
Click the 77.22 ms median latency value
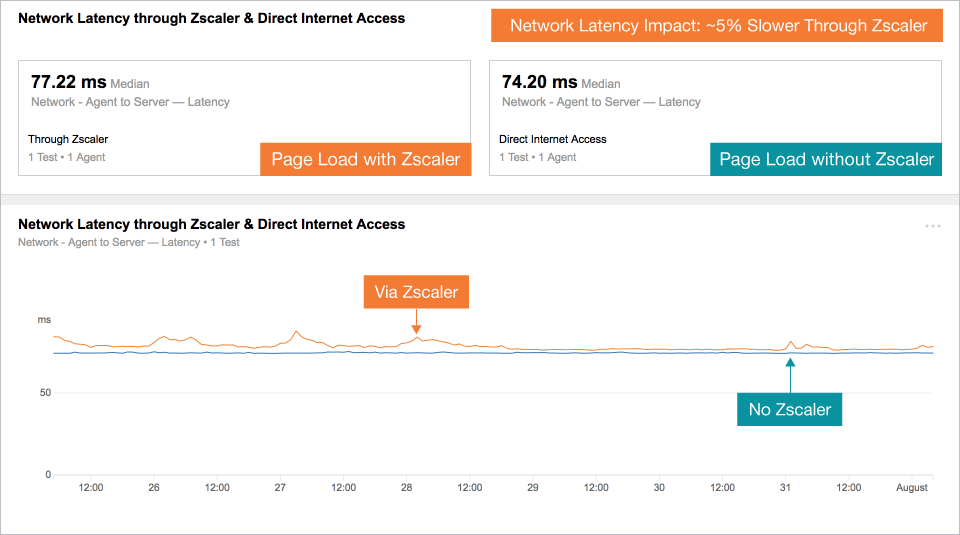(x=68, y=82)
